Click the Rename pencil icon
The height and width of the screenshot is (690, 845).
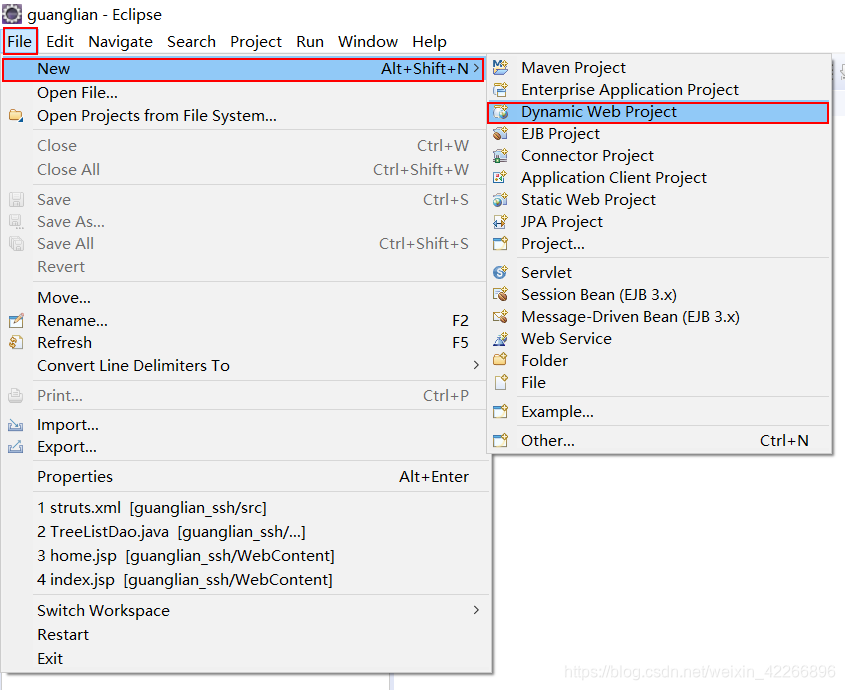[16, 321]
